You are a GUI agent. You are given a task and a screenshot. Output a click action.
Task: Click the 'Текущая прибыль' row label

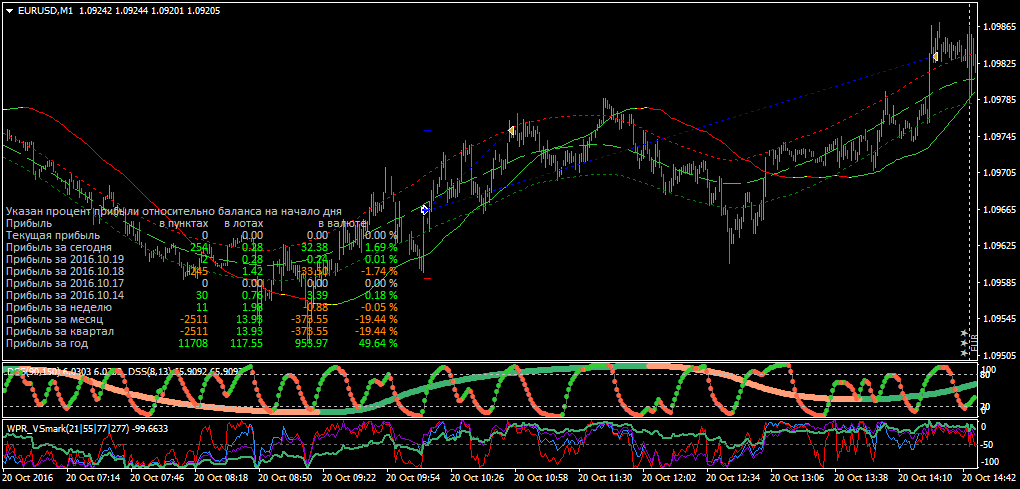click(x=53, y=235)
